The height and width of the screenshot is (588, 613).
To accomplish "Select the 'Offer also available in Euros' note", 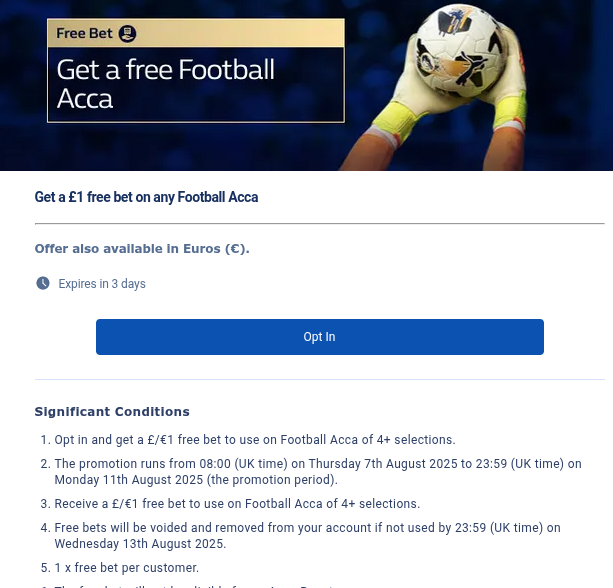I will [142, 249].
